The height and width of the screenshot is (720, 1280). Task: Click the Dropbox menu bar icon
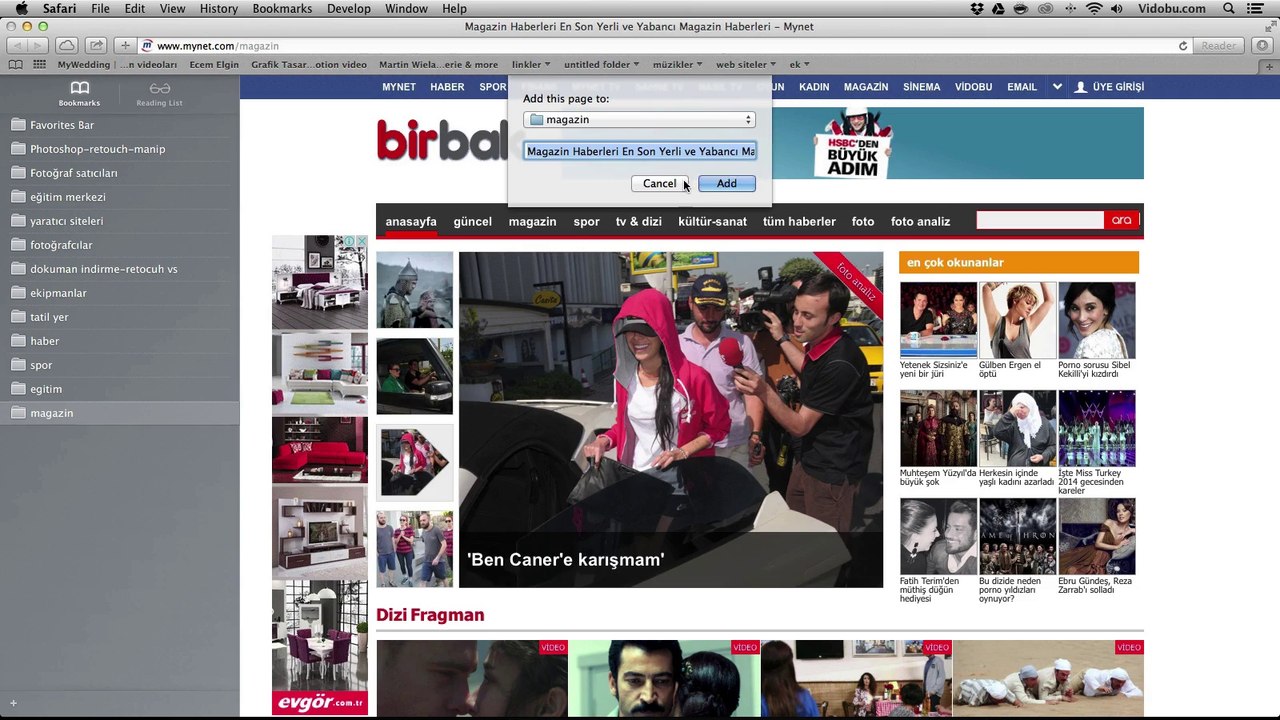point(977,9)
